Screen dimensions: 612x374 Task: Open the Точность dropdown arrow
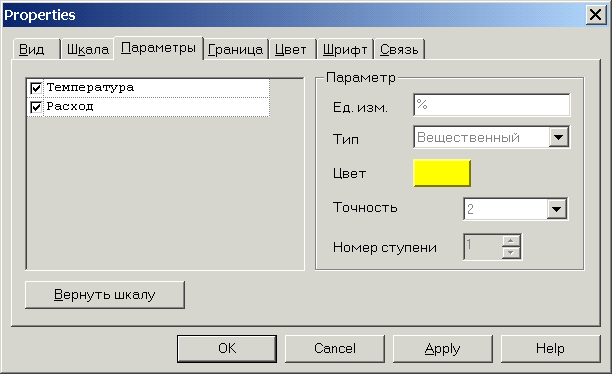point(556,209)
